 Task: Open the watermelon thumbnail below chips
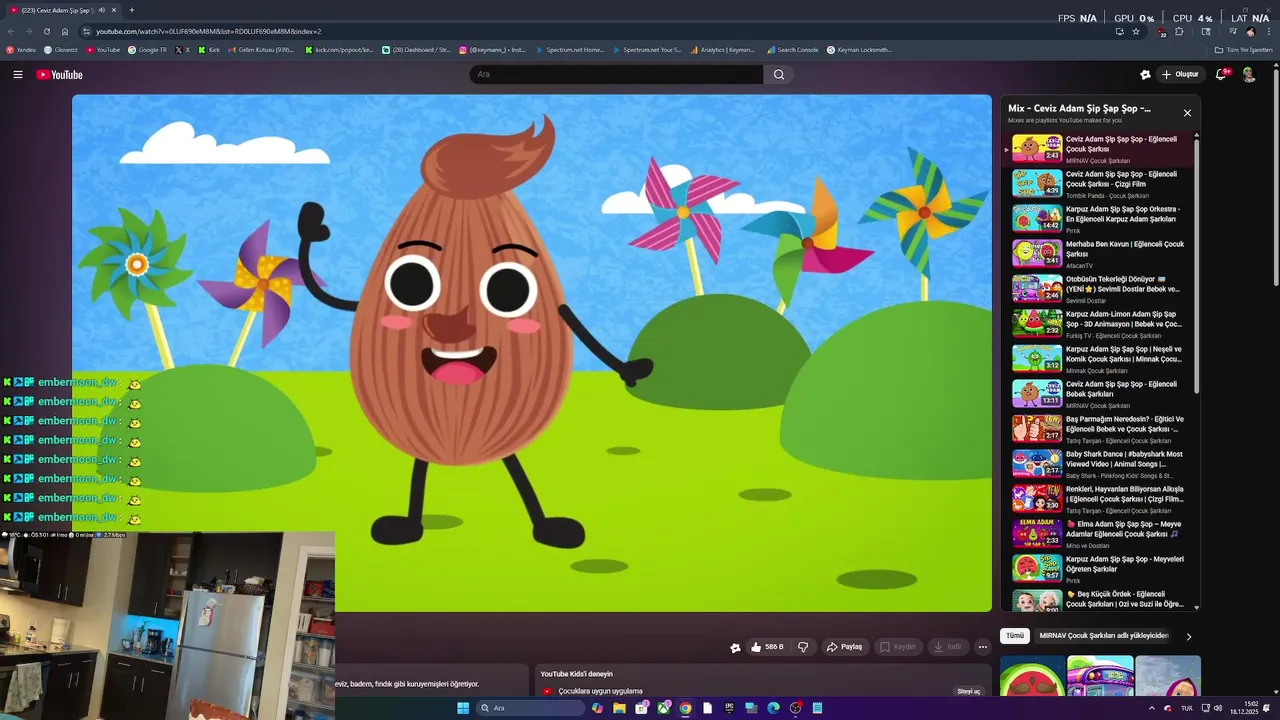[1032, 676]
